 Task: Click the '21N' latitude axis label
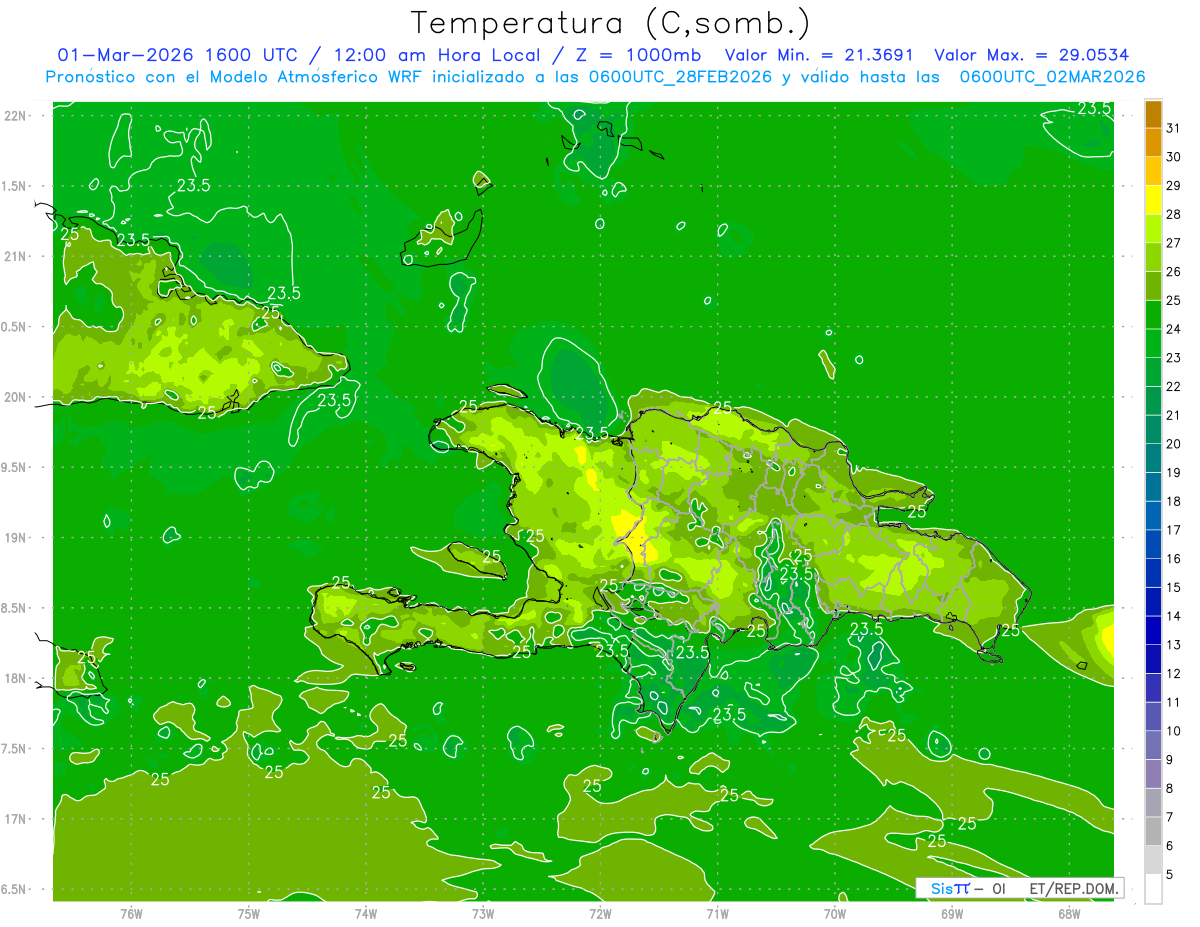pos(15,256)
